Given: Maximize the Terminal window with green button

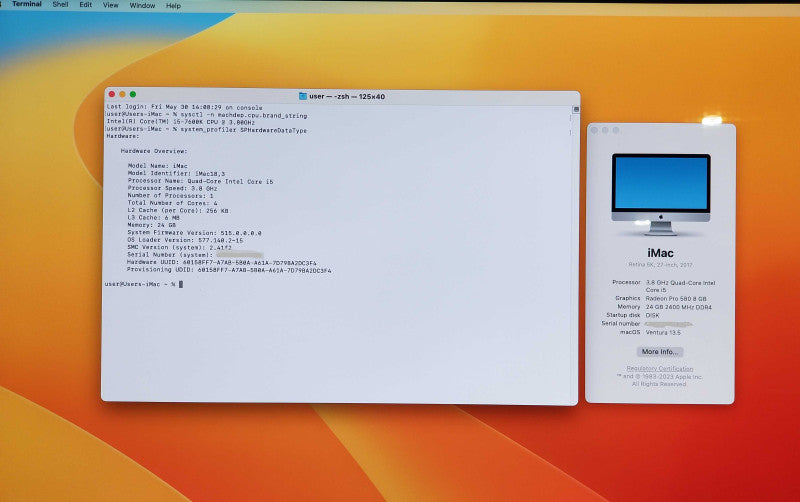Looking at the screenshot, I should pos(133,94).
